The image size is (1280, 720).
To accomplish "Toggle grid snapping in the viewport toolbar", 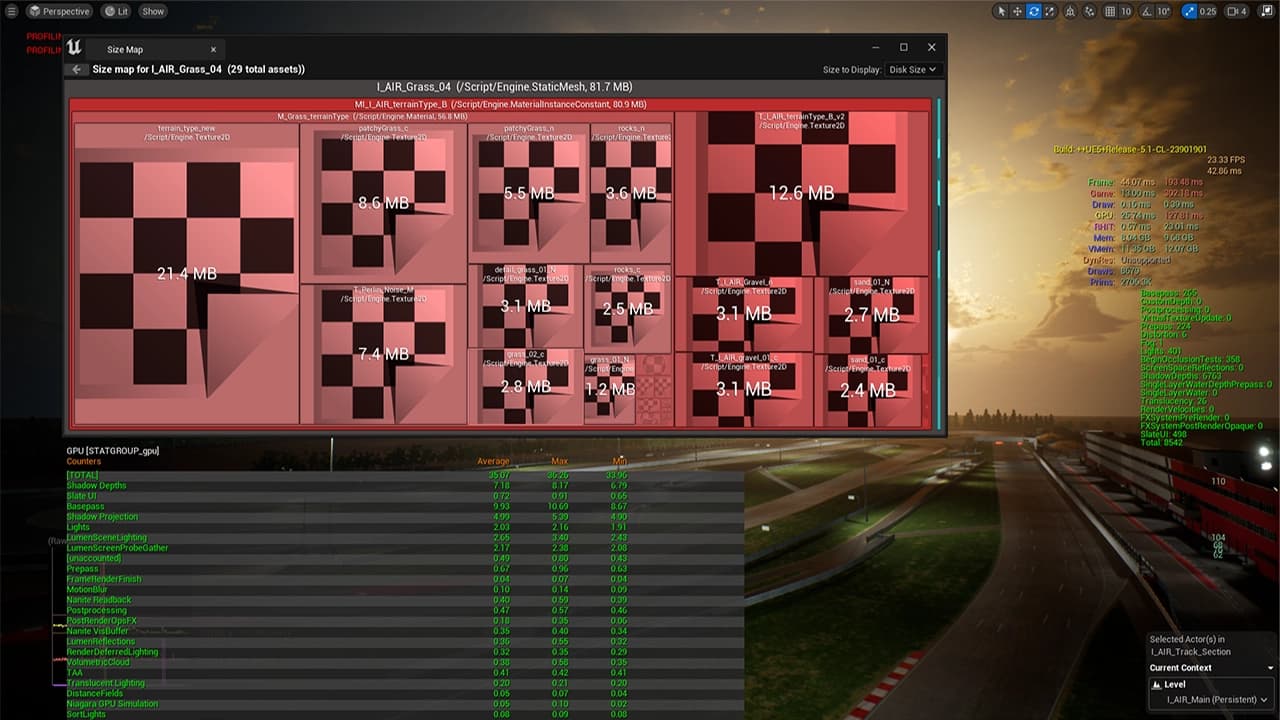I will point(1110,11).
